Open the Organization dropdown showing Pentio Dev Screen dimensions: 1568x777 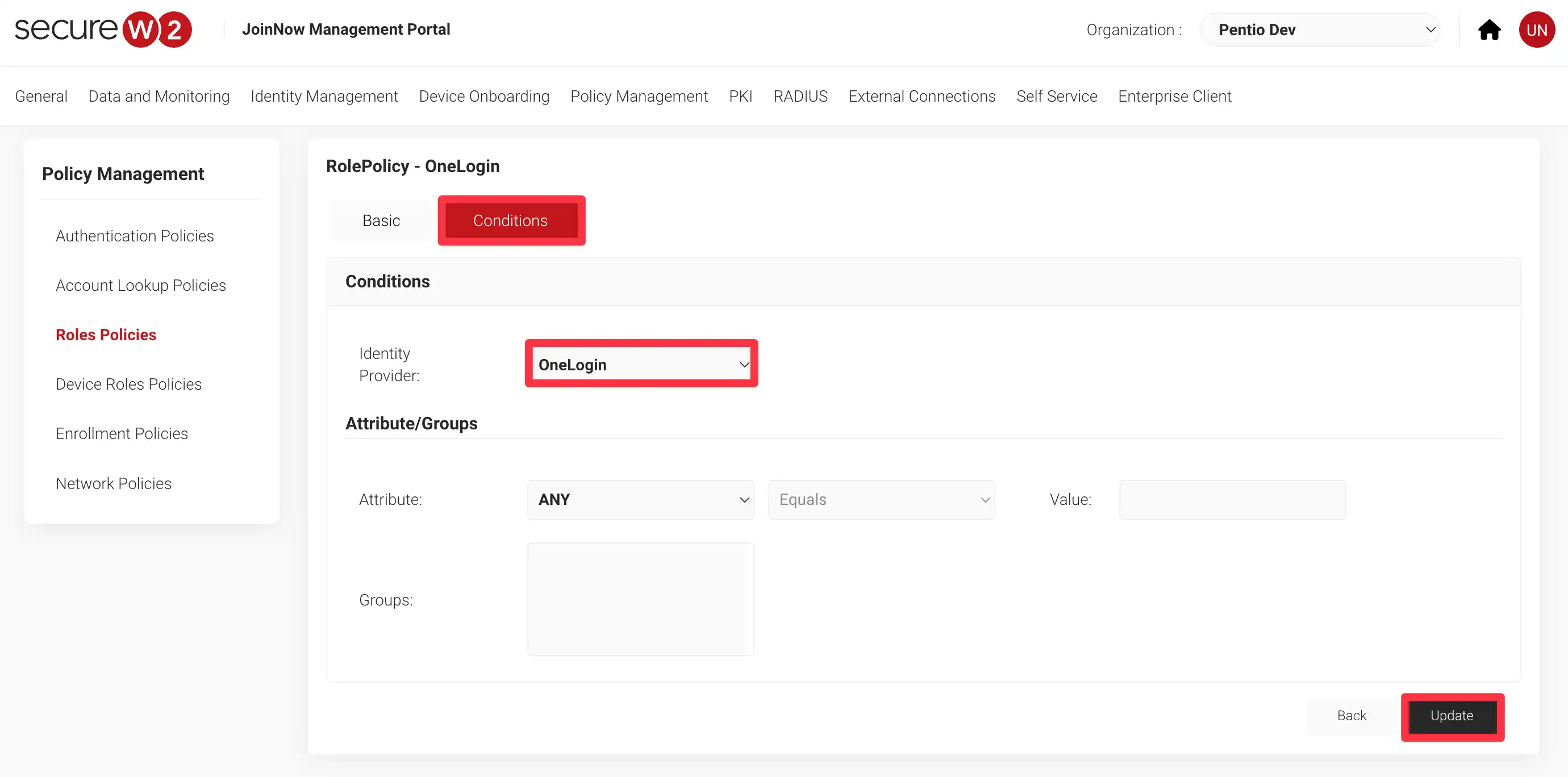coord(1320,29)
